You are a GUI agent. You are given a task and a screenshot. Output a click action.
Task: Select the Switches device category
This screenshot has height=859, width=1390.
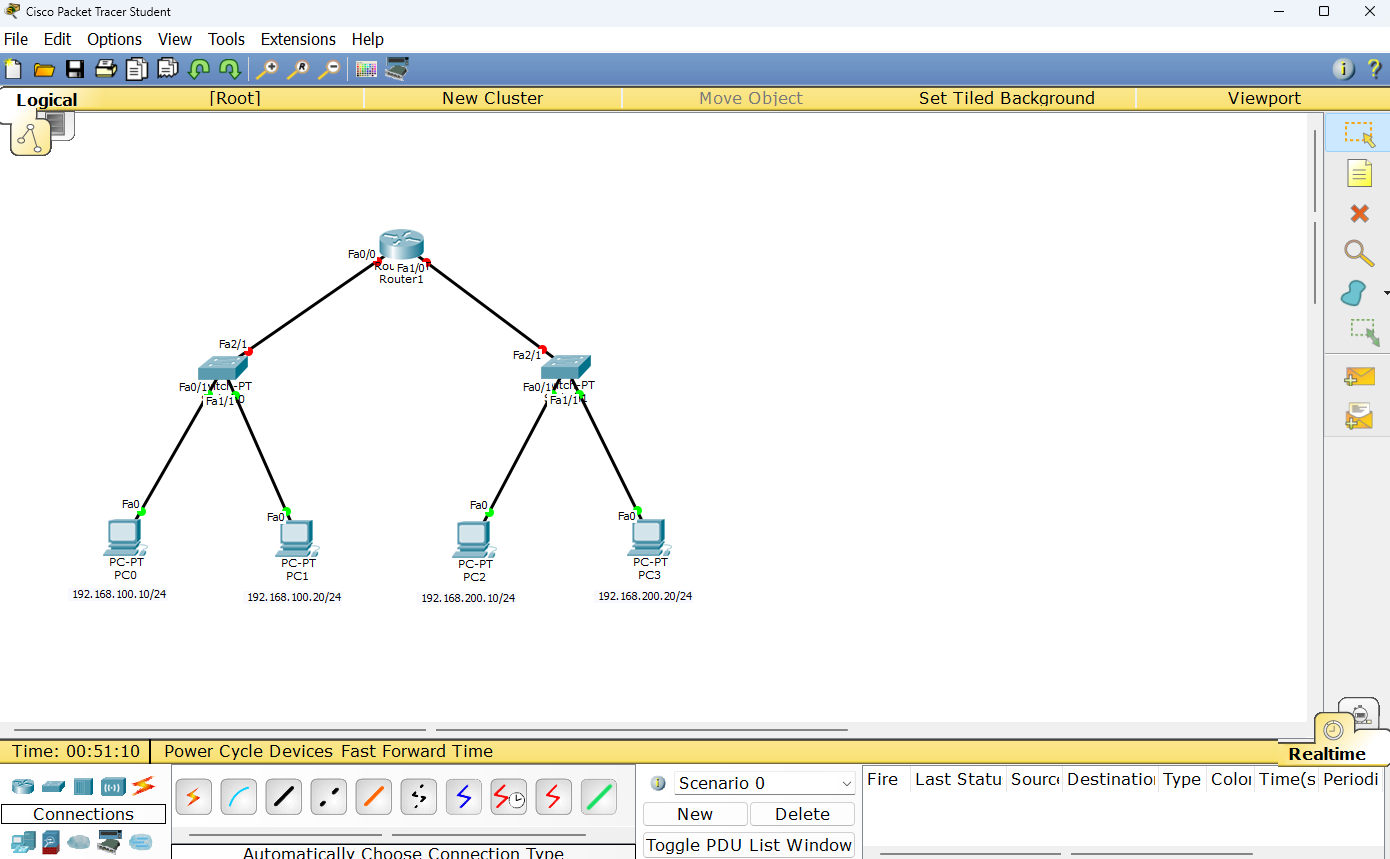coord(53,786)
